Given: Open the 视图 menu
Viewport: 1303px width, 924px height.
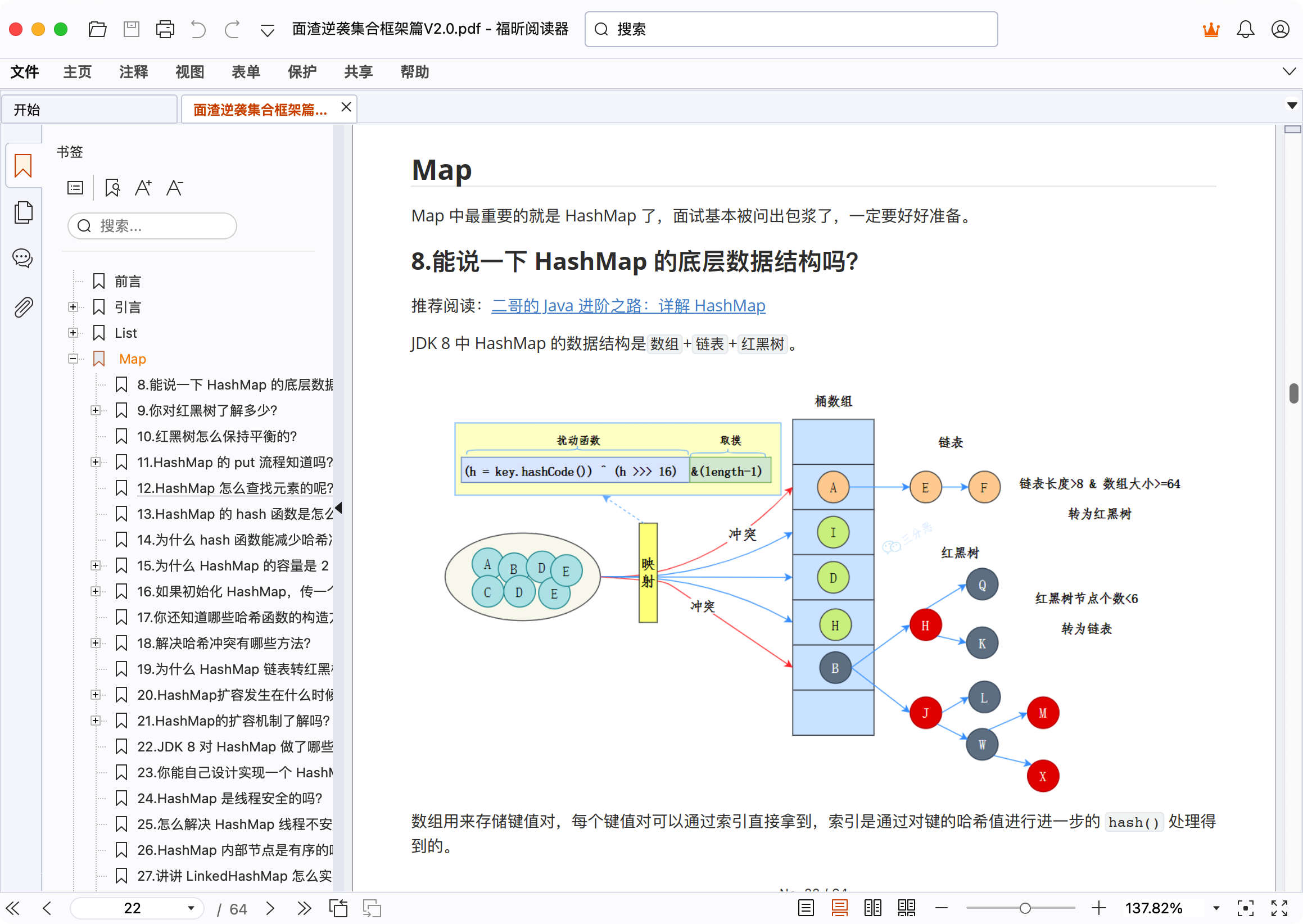Looking at the screenshot, I should (x=189, y=73).
